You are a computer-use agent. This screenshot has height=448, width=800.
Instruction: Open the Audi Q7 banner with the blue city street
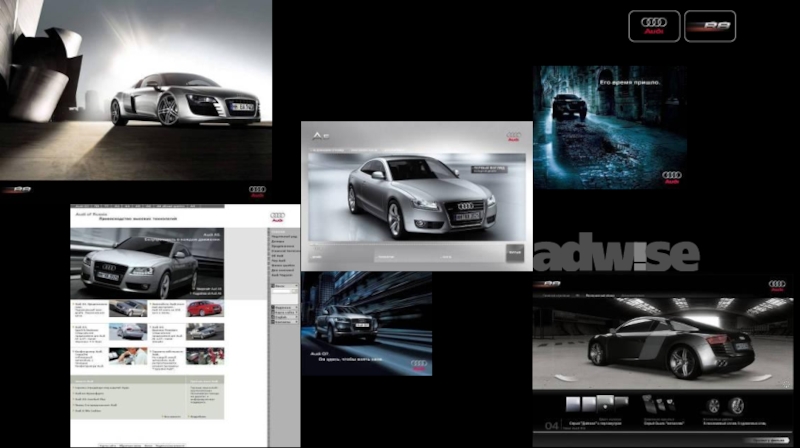pos(366,323)
